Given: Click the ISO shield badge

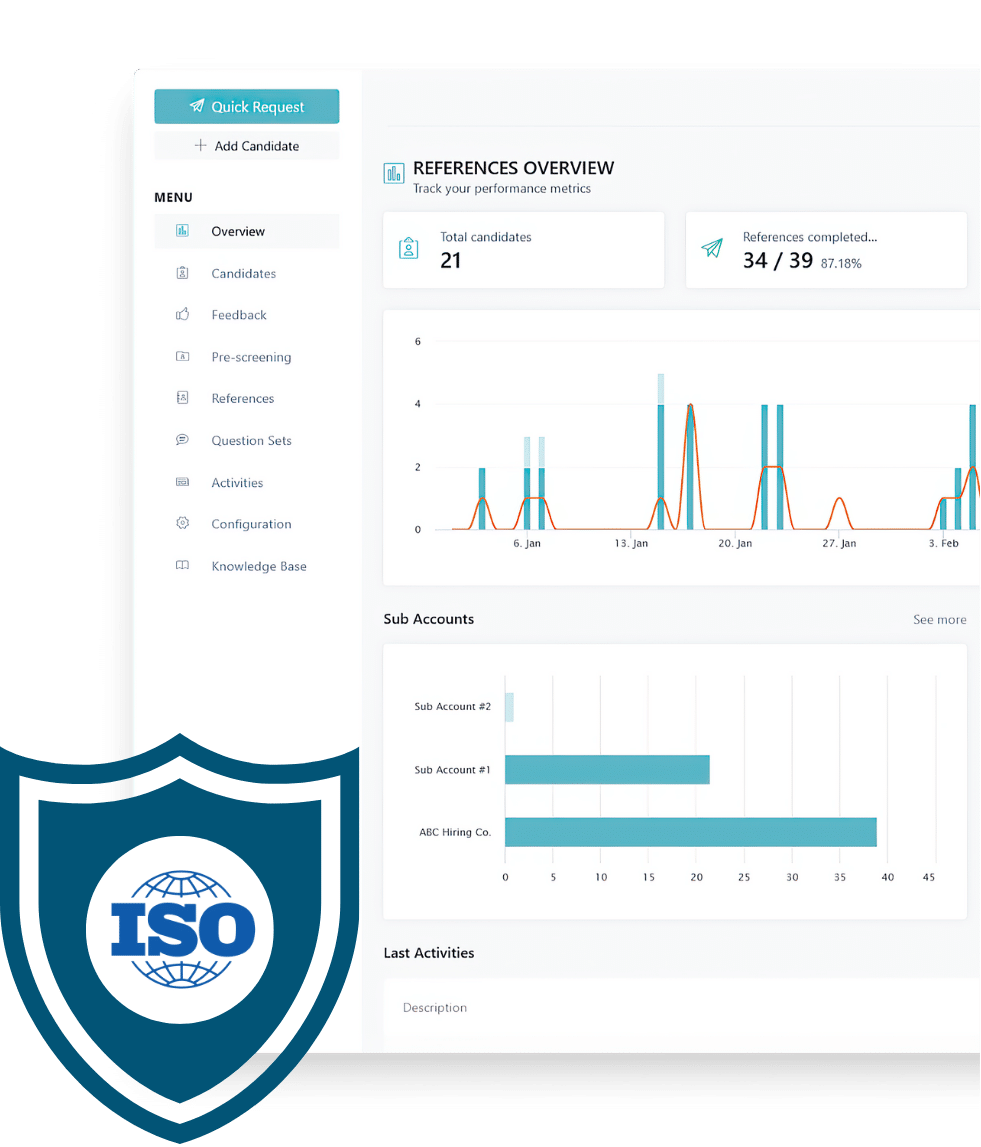Looking at the screenshot, I should [x=179, y=938].
